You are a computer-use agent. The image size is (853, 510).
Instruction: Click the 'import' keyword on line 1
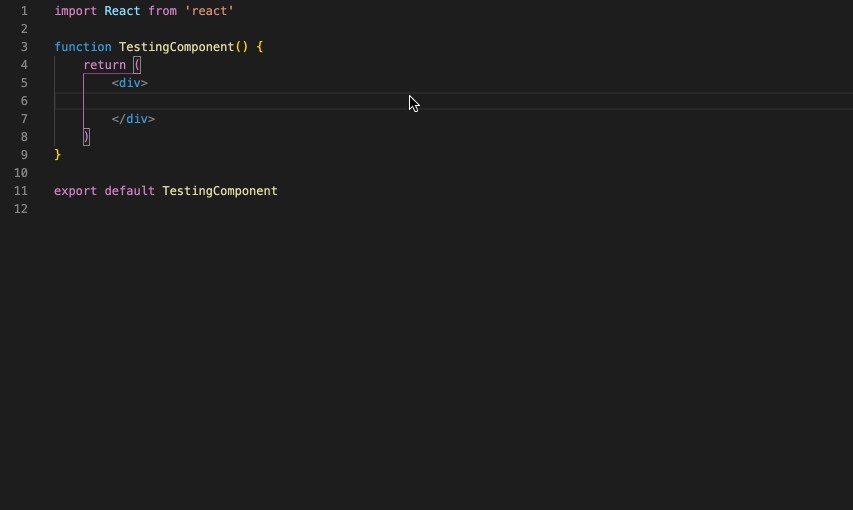tap(76, 11)
